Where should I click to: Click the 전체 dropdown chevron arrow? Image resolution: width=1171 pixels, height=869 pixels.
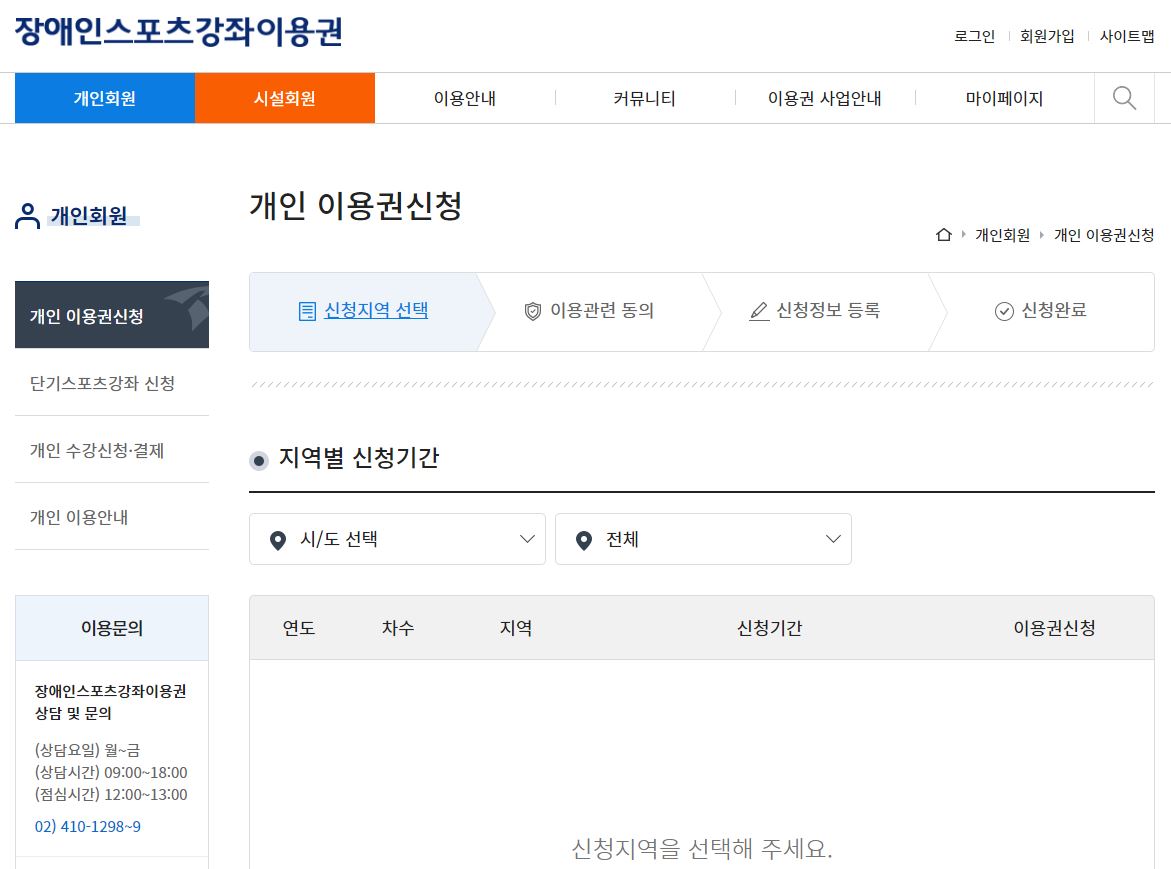(832, 539)
